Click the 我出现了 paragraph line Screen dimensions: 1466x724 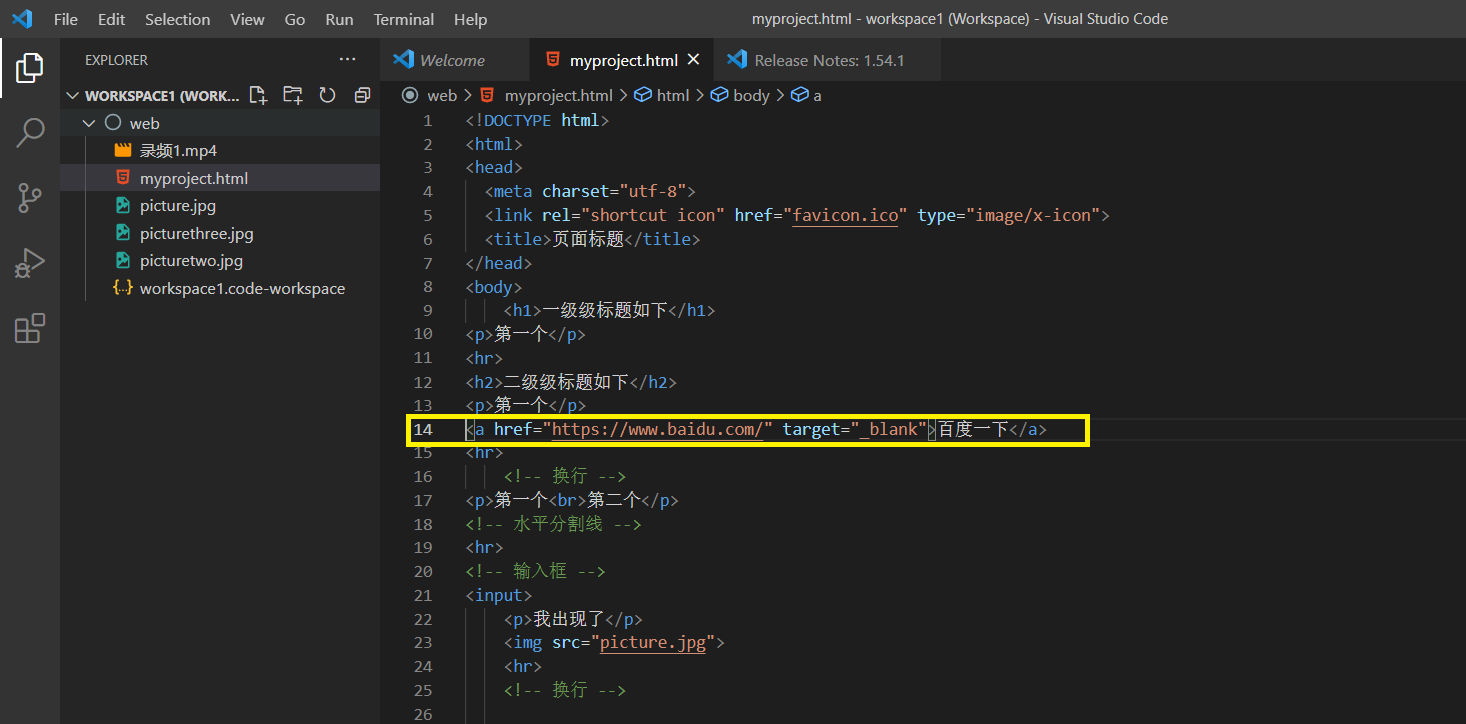pyautogui.click(x=573, y=619)
